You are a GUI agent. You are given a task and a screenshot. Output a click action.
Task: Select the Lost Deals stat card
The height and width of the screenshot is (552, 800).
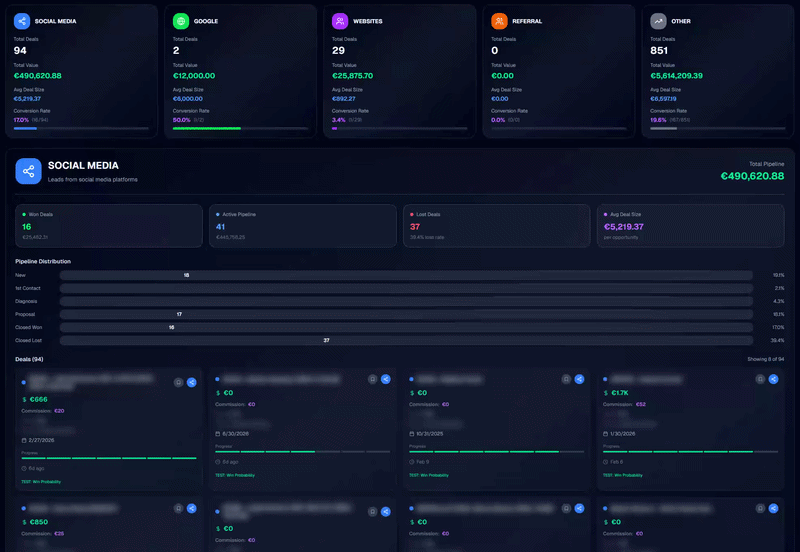tap(497, 226)
